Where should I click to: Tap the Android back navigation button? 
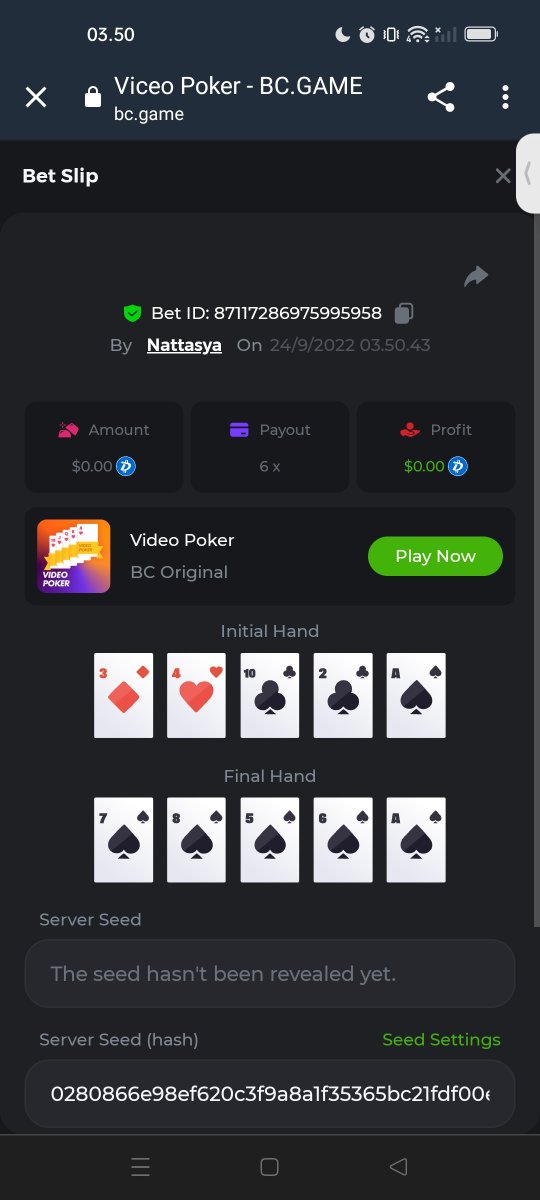[x=398, y=1166]
